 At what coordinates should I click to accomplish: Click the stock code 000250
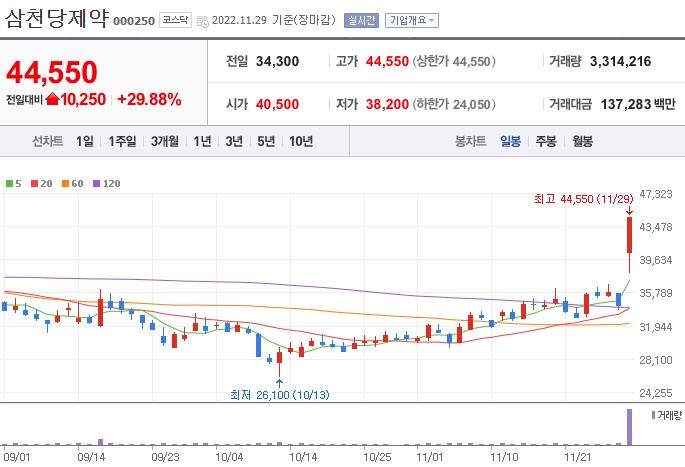click(x=134, y=21)
